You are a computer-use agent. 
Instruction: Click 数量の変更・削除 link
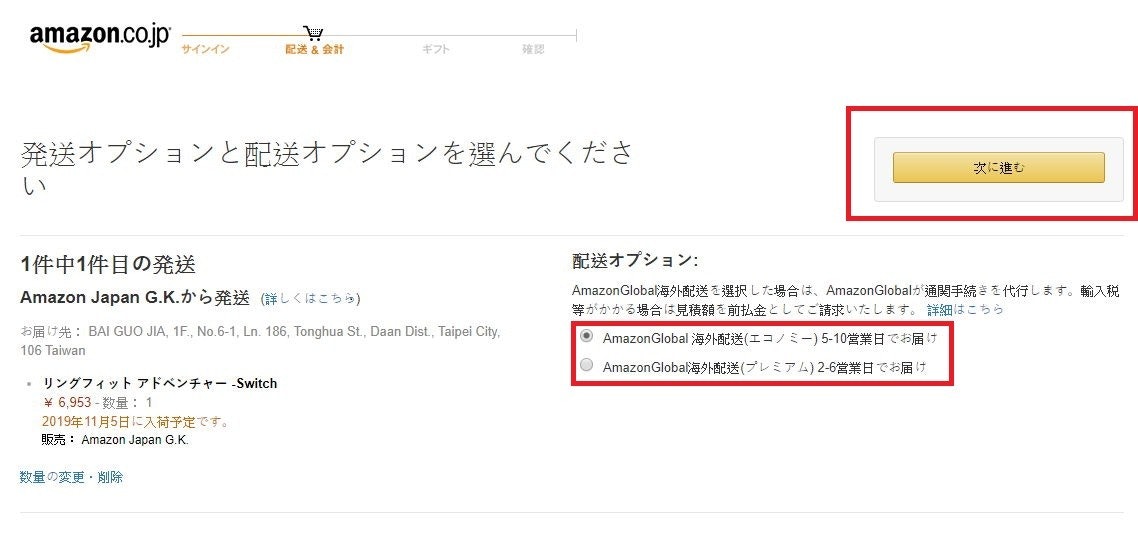(71, 477)
